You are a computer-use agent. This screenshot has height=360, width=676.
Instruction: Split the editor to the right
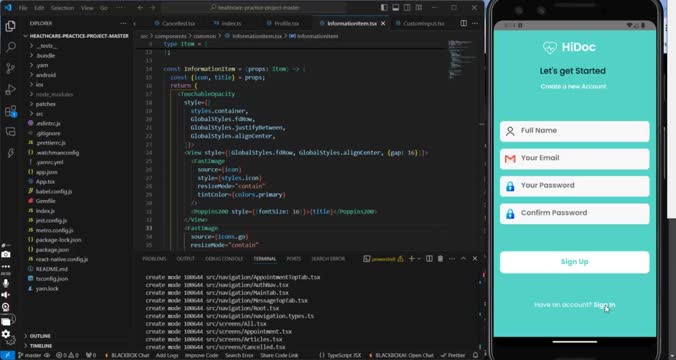463,23
